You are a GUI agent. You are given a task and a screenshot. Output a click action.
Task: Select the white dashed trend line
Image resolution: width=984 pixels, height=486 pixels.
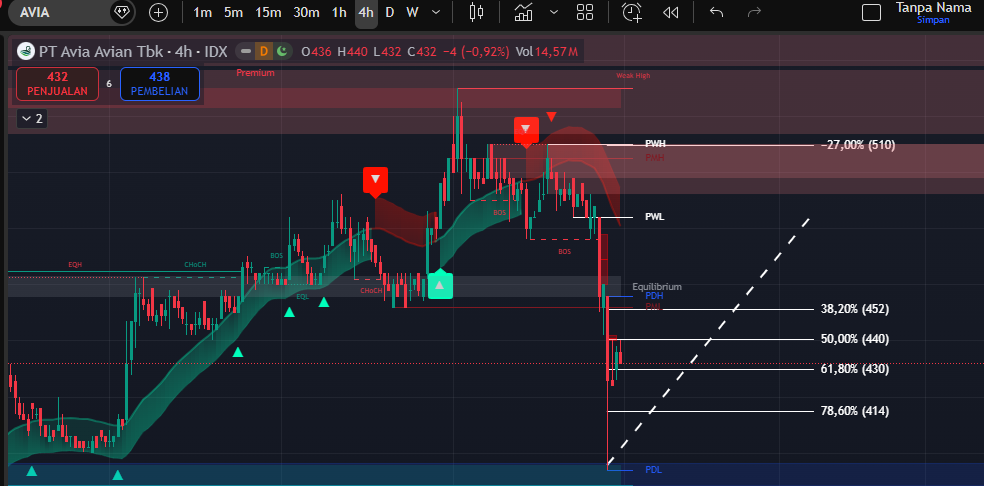(708, 342)
